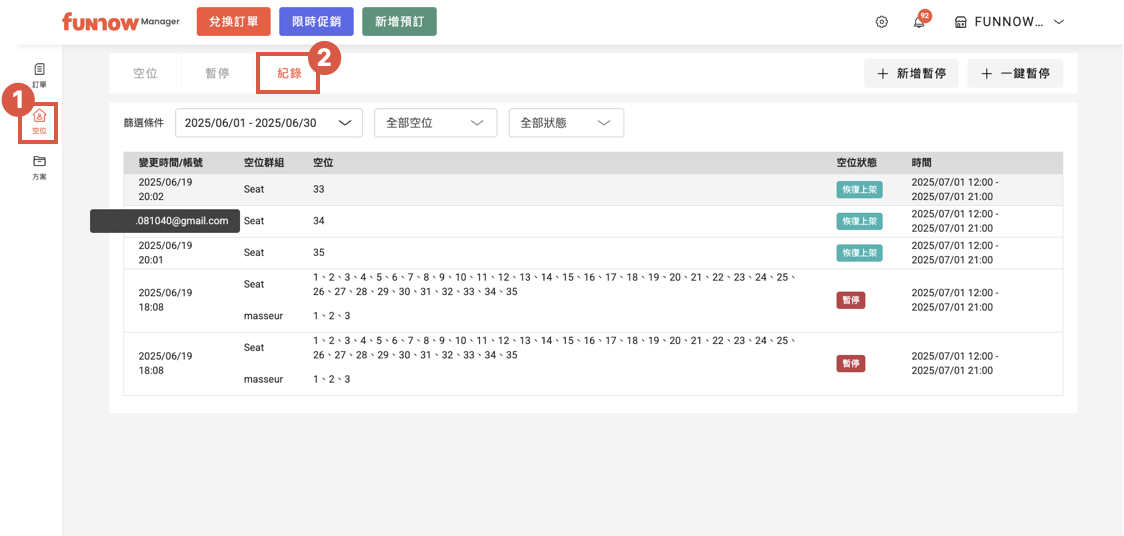Click the 新增暫停 button
1124x536 pixels.
911,74
